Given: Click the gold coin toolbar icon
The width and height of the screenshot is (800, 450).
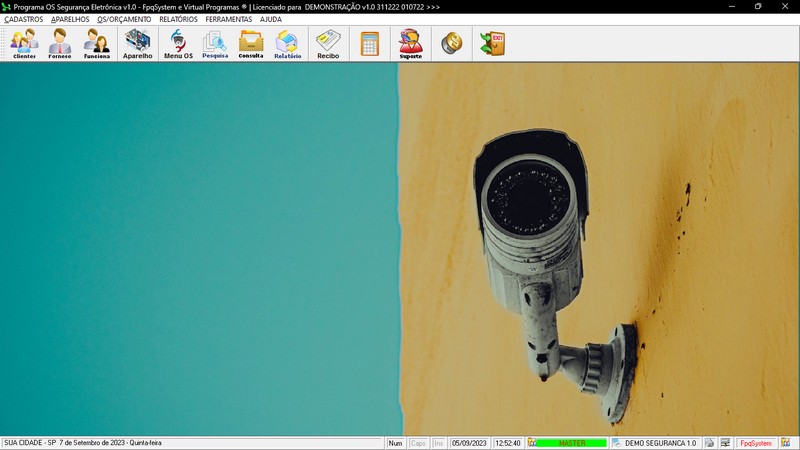Looking at the screenshot, I should pos(451,43).
